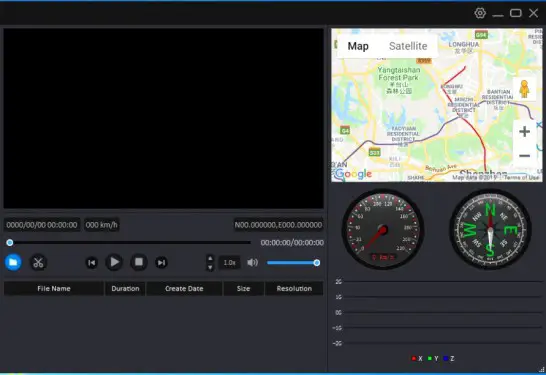Adjust the volume slider handle
This screenshot has height=375, width=546.
[317, 263]
